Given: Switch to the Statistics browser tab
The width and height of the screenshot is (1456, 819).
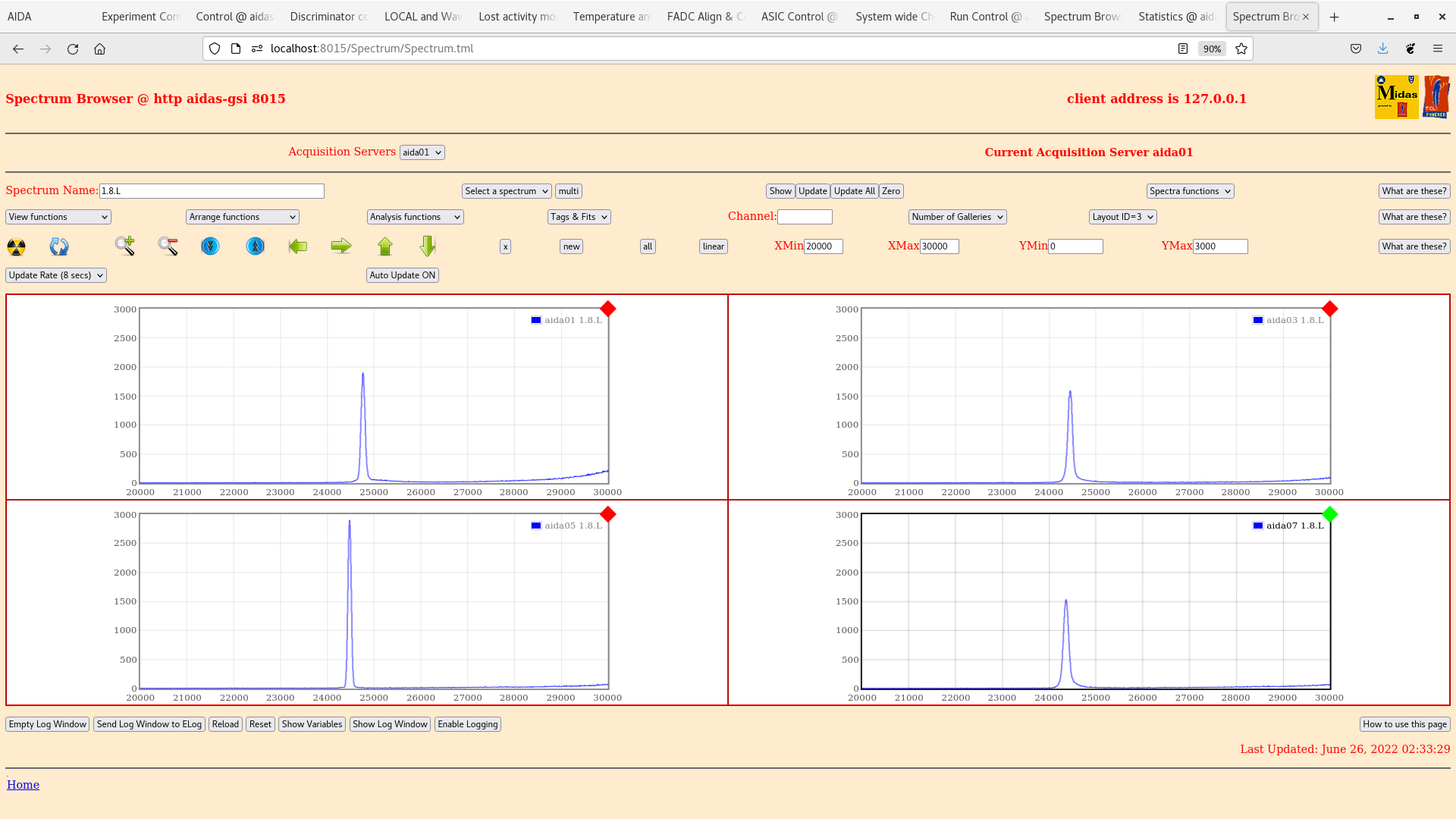Looking at the screenshot, I should (1175, 17).
